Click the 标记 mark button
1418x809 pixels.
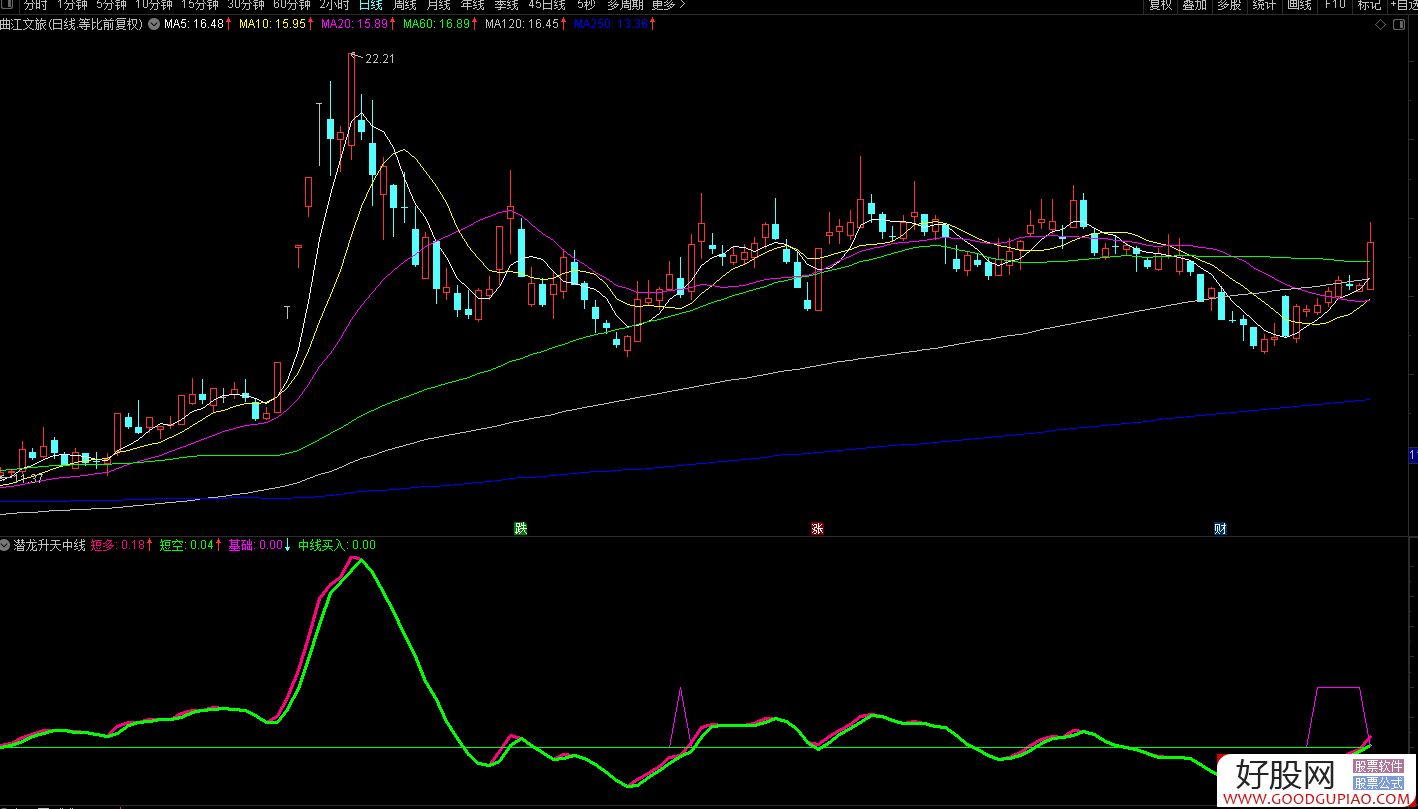click(x=1369, y=5)
